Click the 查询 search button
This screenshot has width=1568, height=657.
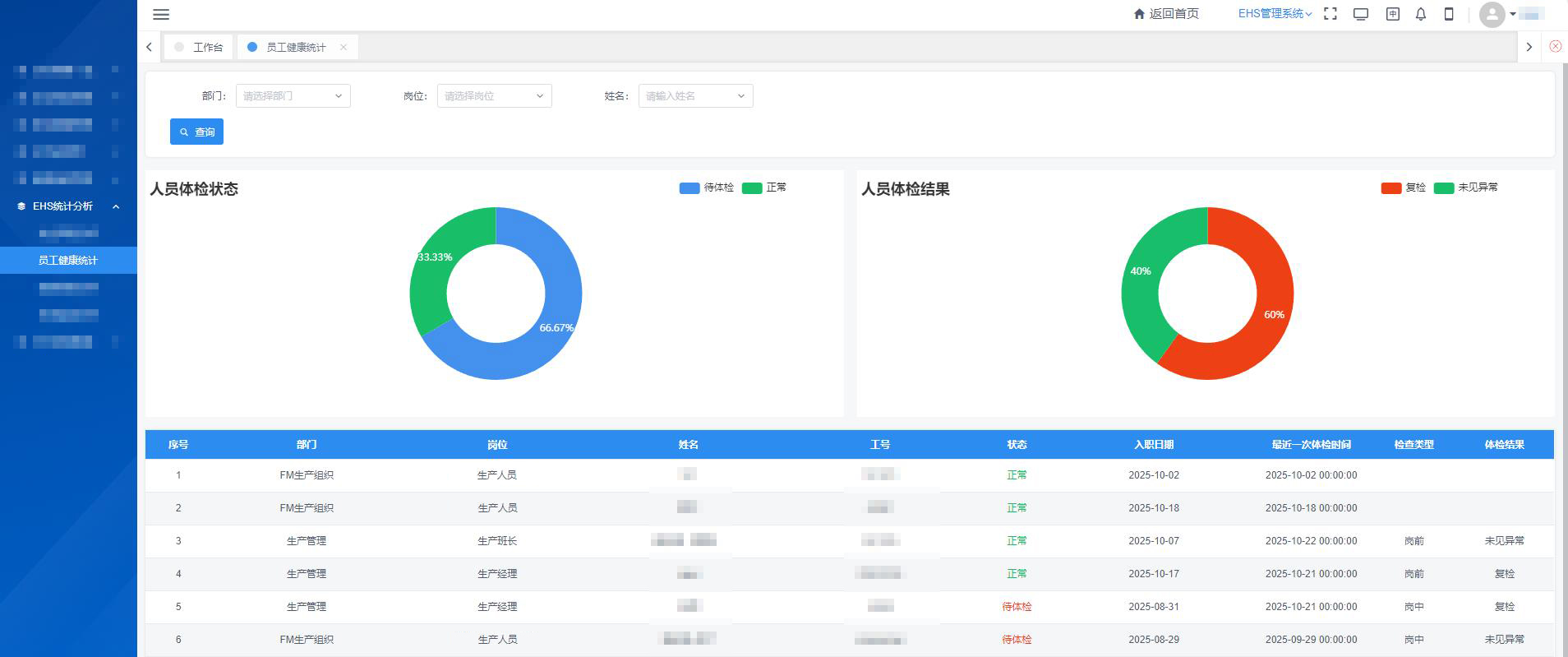click(196, 132)
